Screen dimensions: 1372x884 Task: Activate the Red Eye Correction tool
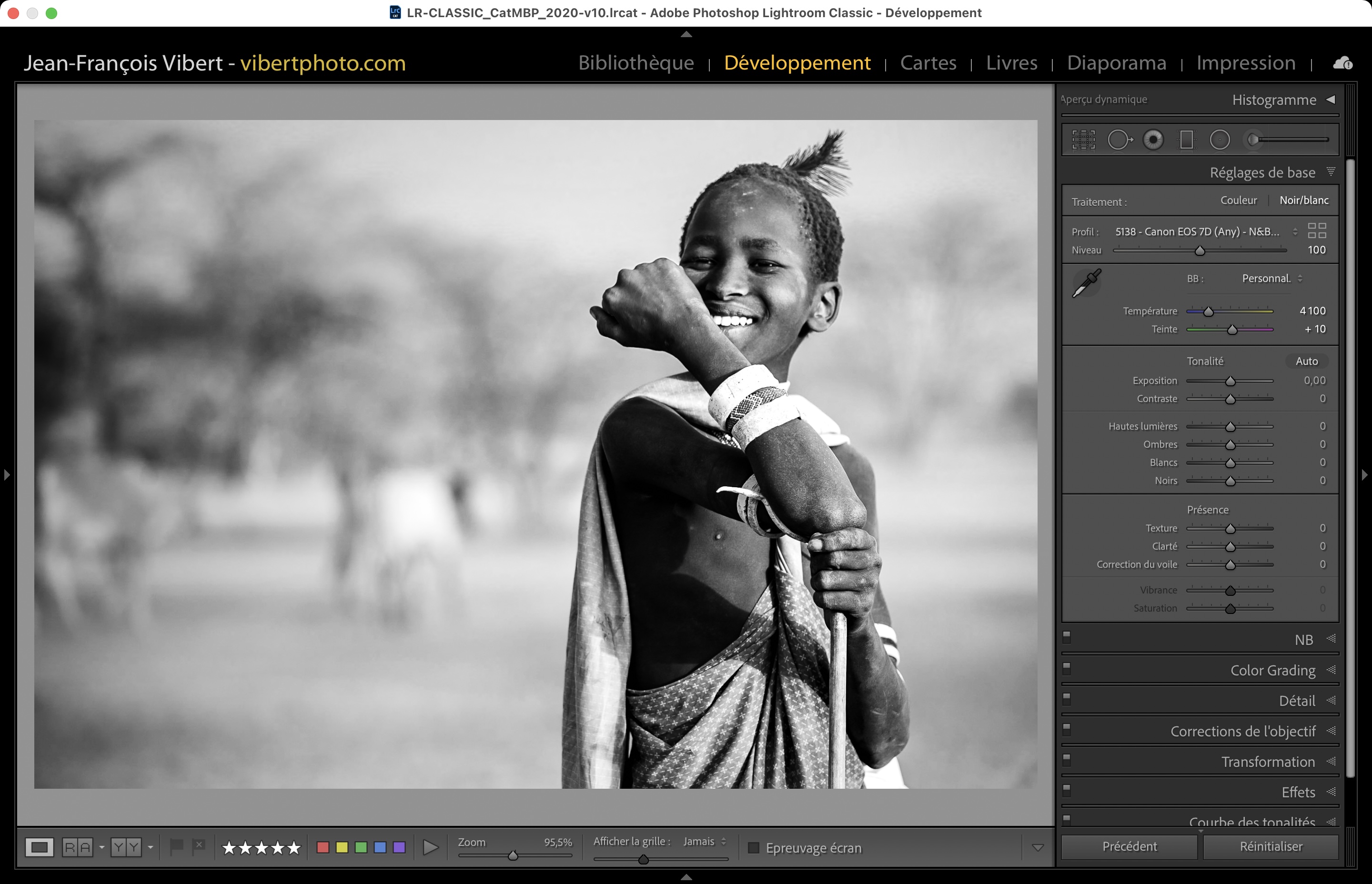coord(1153,140)
